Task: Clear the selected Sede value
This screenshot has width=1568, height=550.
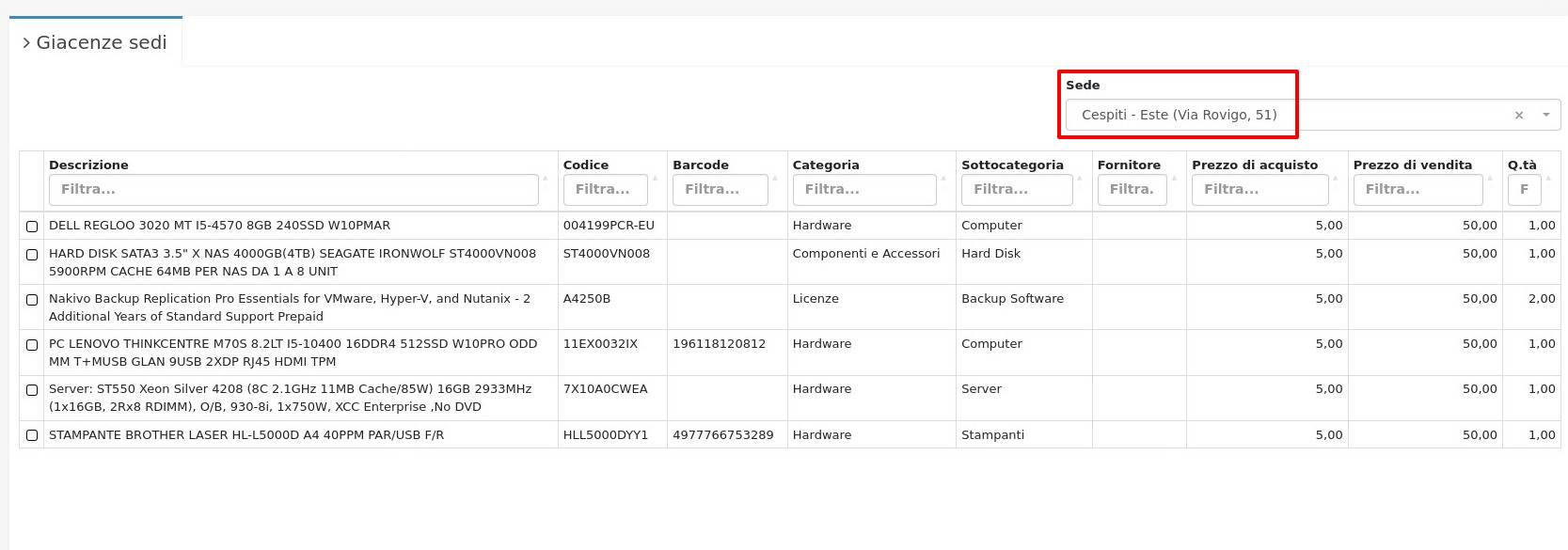Action: click(1518, 116)
